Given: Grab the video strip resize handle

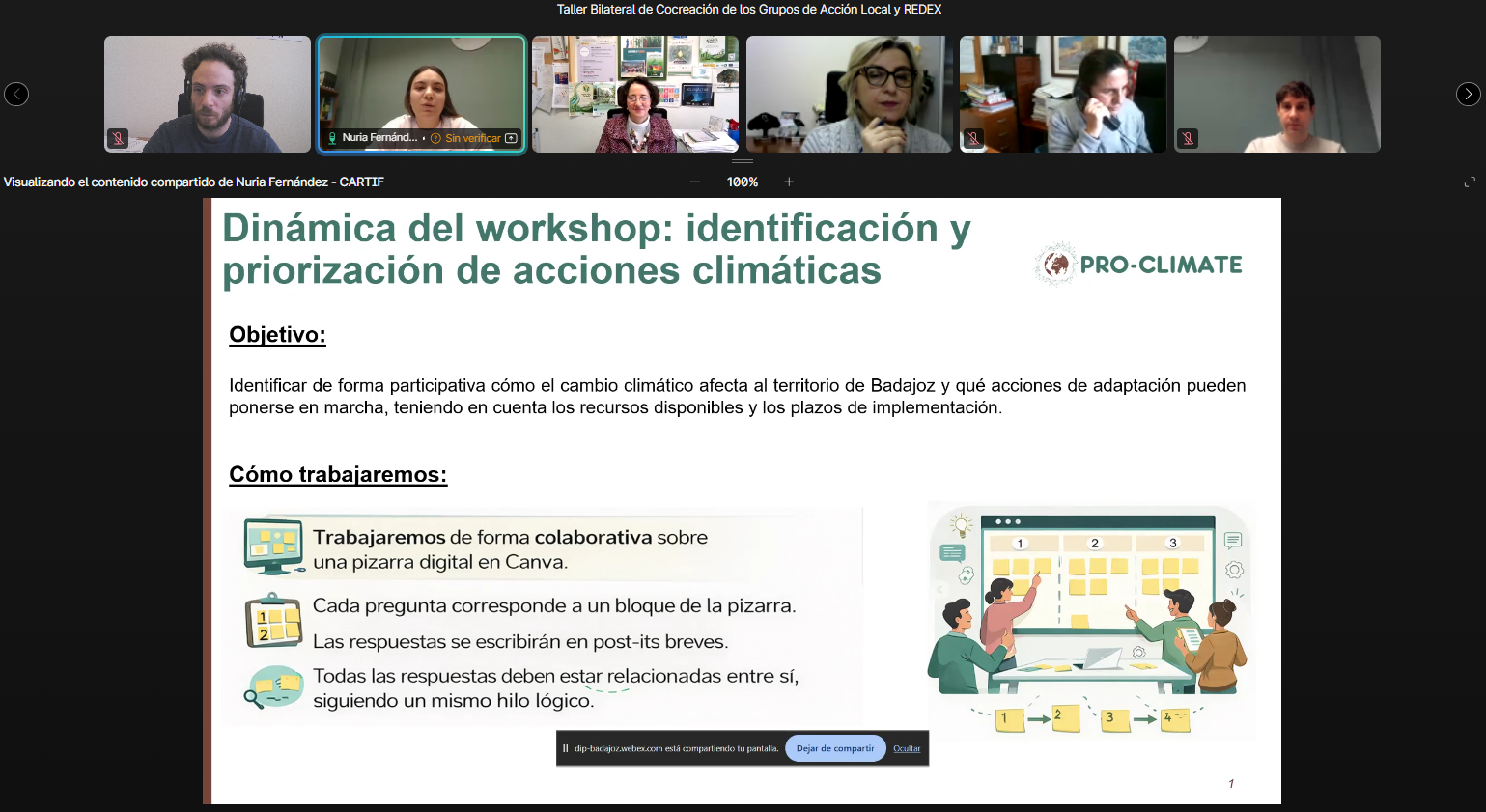Looking at the screenshot, I should [x=742, y=161].
